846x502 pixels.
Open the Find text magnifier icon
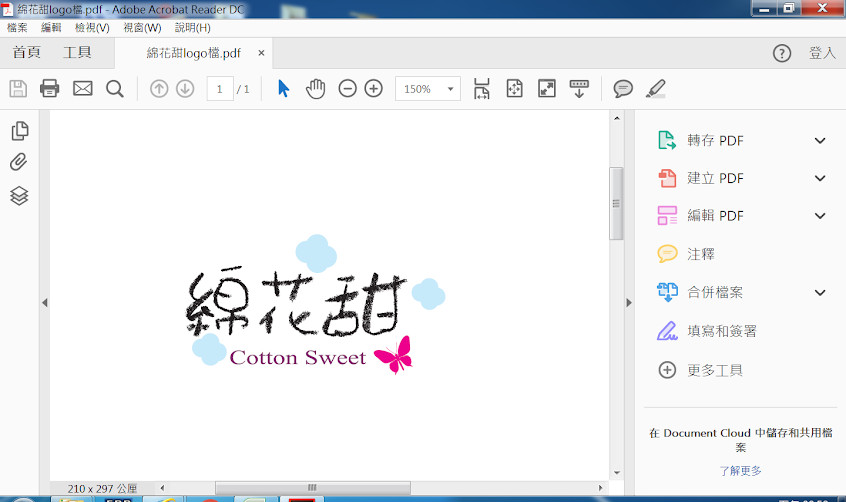114,89
